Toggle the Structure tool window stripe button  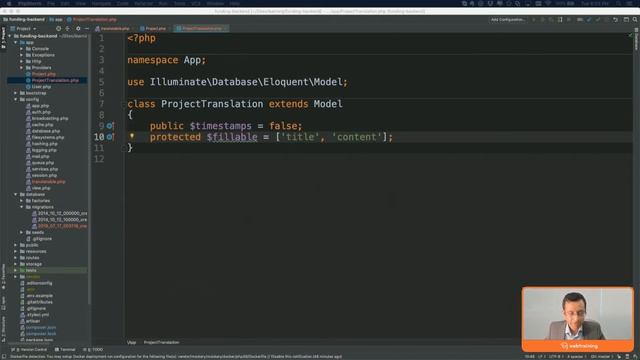click(x=3, y=329)
